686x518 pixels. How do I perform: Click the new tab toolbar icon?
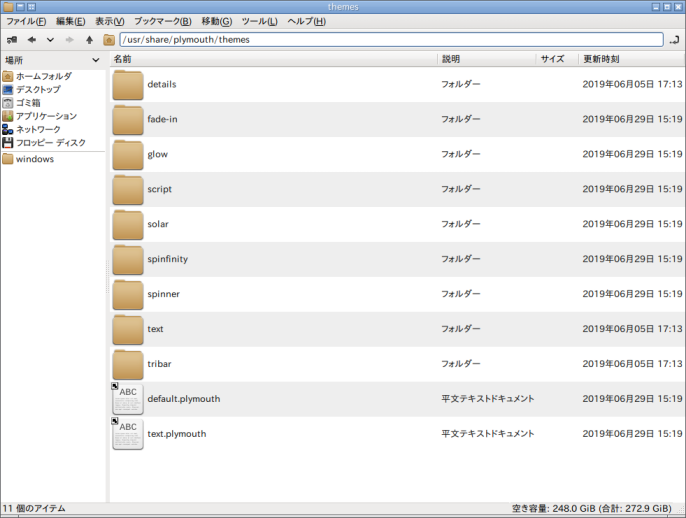[x=12, y=40]
